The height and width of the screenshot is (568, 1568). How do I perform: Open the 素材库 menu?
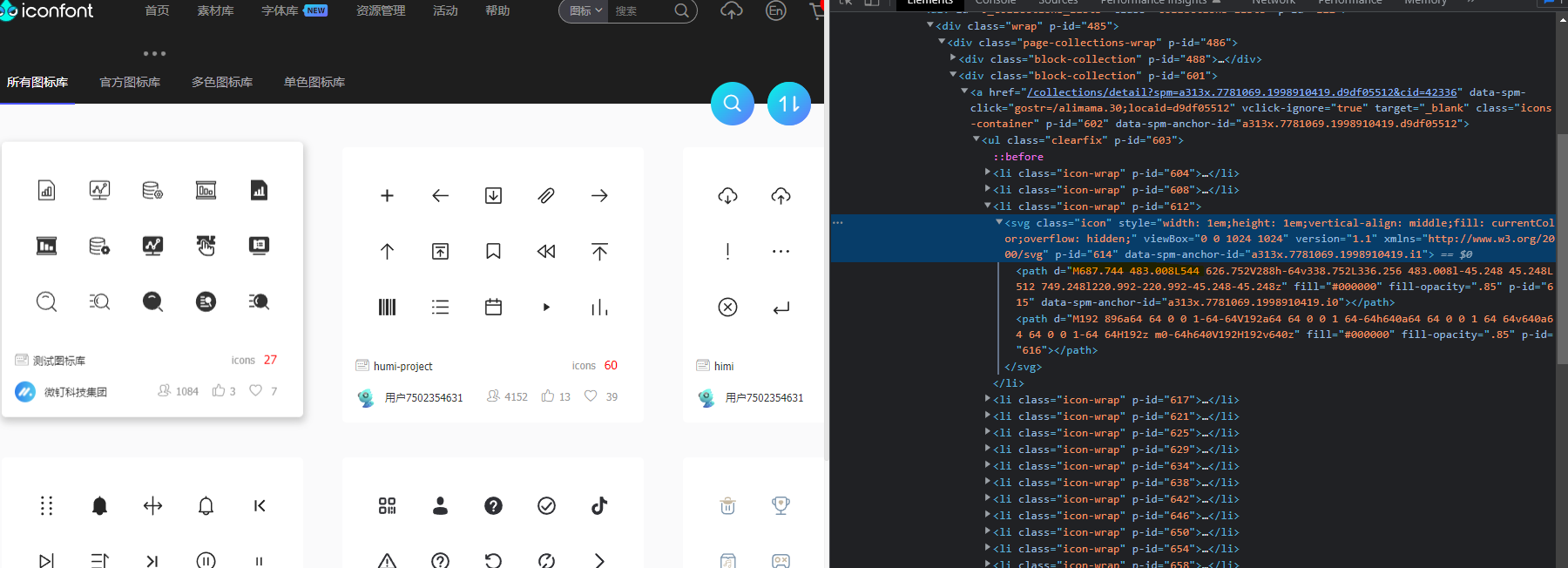click(x=215, y=10)
